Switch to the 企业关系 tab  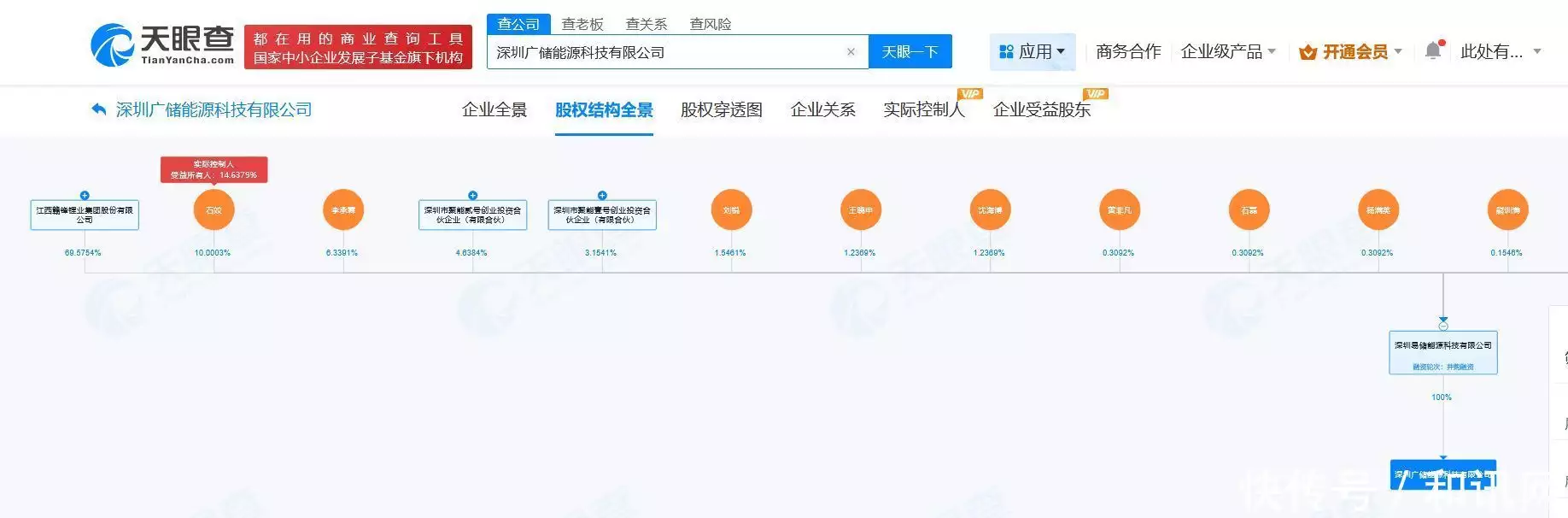point(823,109)
